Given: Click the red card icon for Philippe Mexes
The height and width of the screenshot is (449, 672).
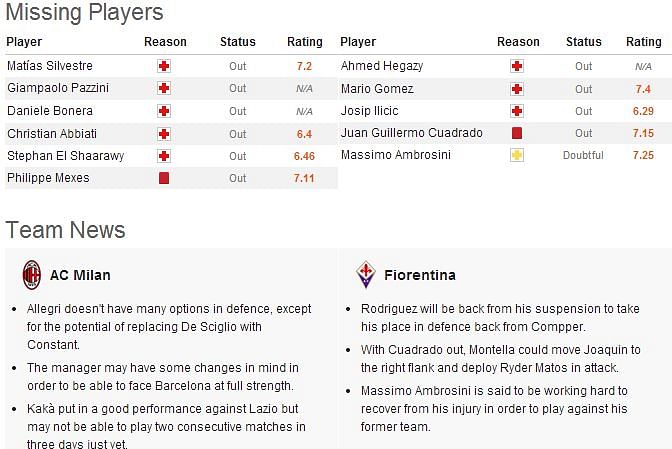Looking at the screenshot, I should point(164,178).
